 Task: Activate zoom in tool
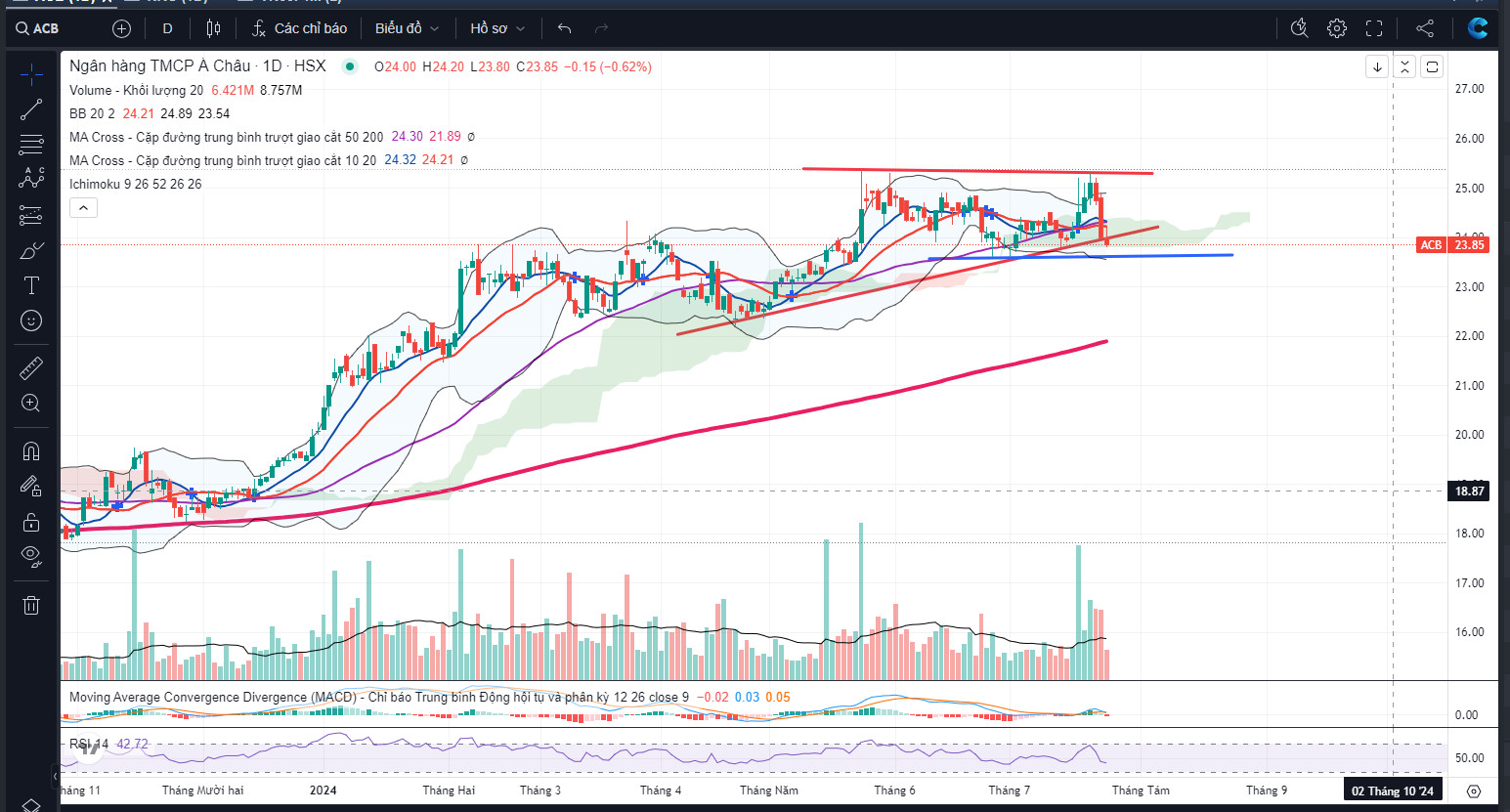31,403
